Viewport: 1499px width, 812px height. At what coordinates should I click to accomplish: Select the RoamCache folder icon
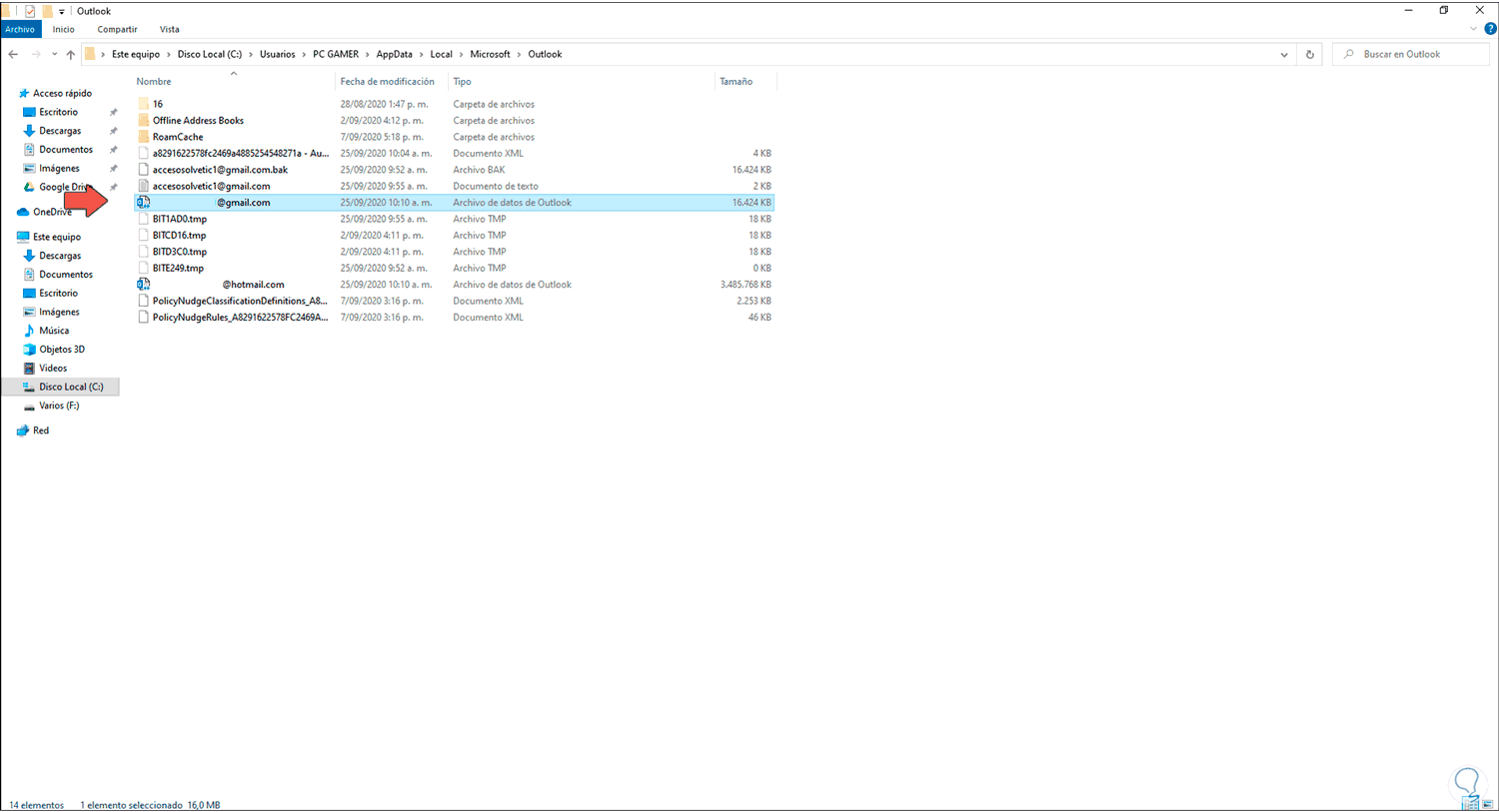tap(144, 137)
